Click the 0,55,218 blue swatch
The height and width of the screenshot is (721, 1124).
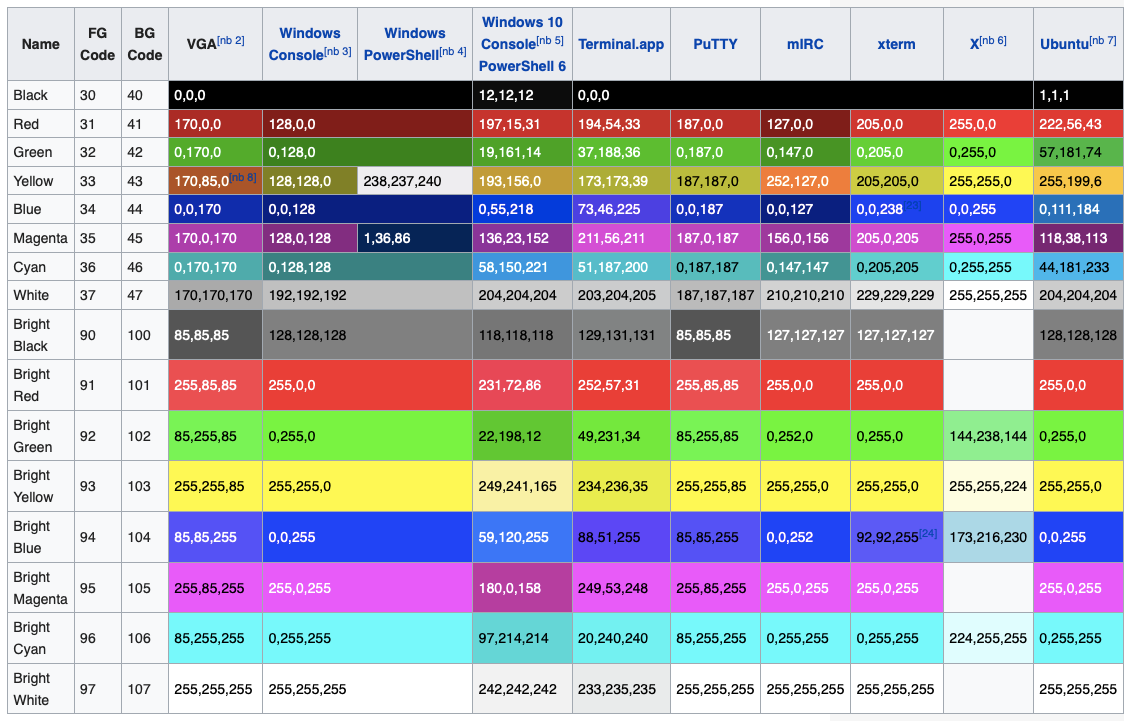click(523, 210)
